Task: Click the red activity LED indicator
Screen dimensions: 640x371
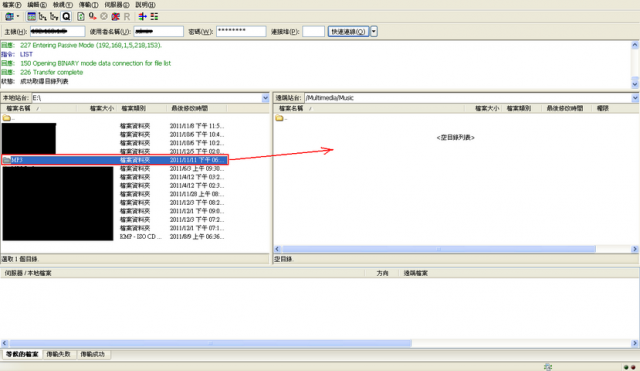Action: (x=633, y=367)
